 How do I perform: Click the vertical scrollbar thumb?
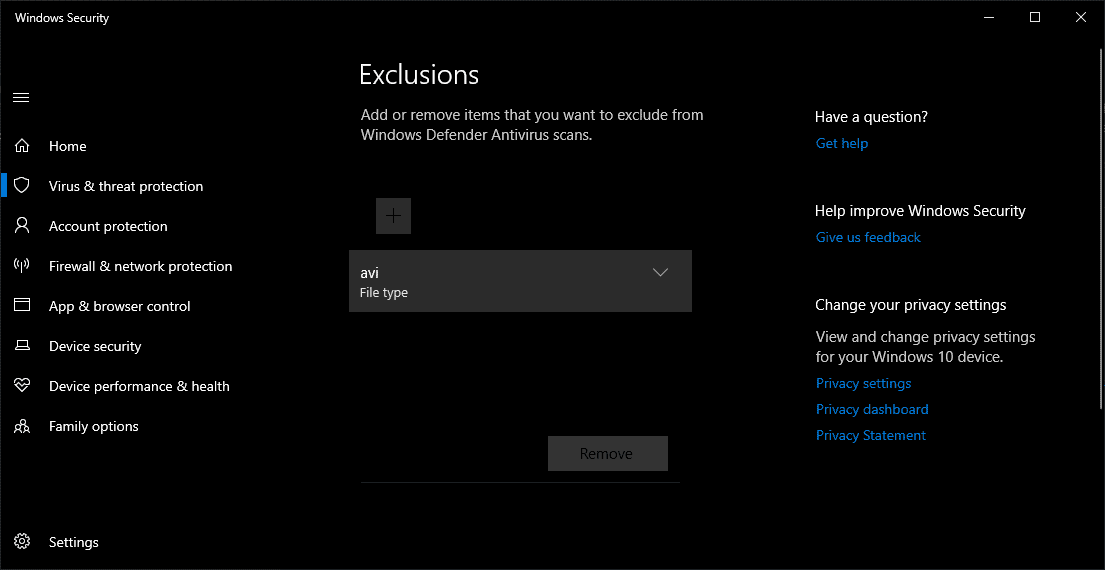pos(1101,229)
